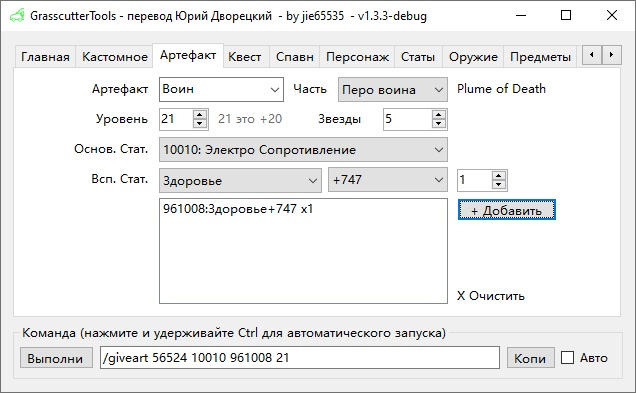Decrease the sub stat count spinner

tap(499, 185)
